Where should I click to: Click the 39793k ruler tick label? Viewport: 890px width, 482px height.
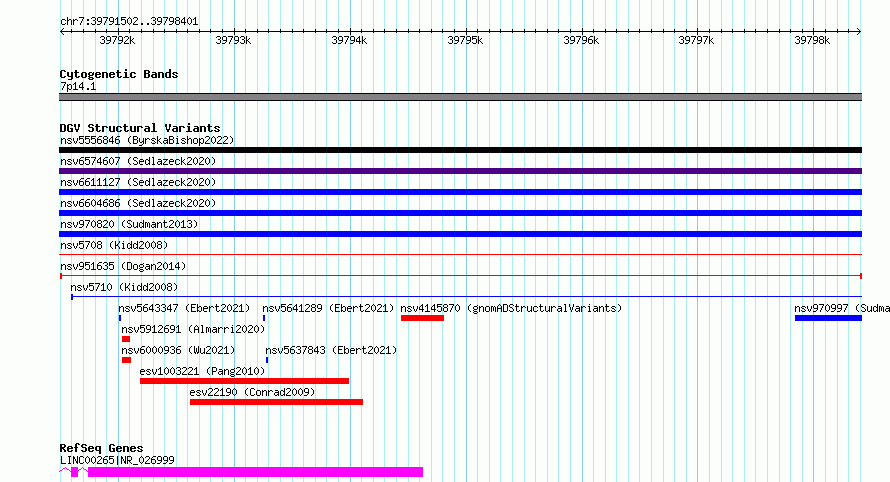tap(233, 40)
